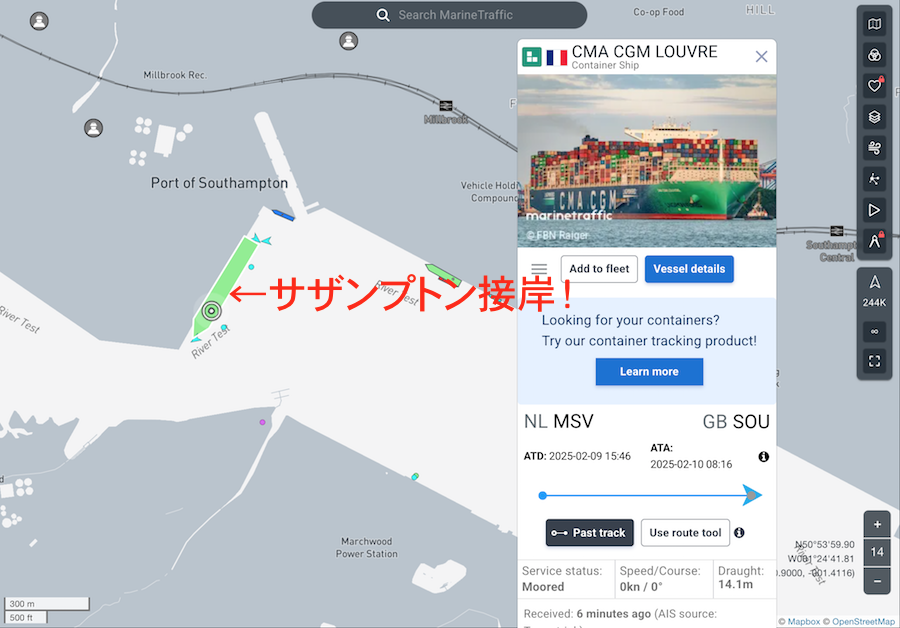Viewport: 900px width, 628px height.
Task: Click the pink marker dot on water
Action: point(262,422)
